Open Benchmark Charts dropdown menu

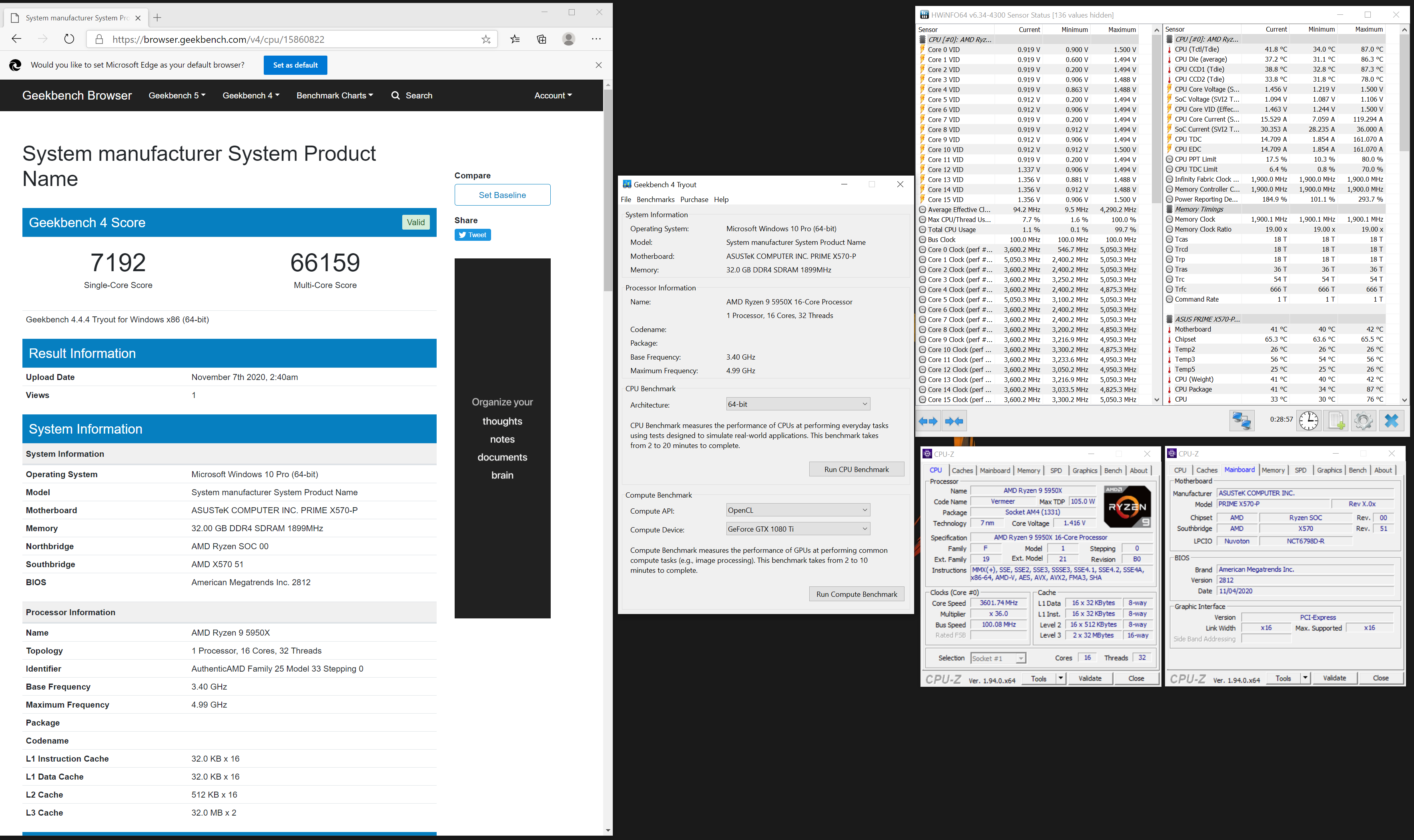335,96
